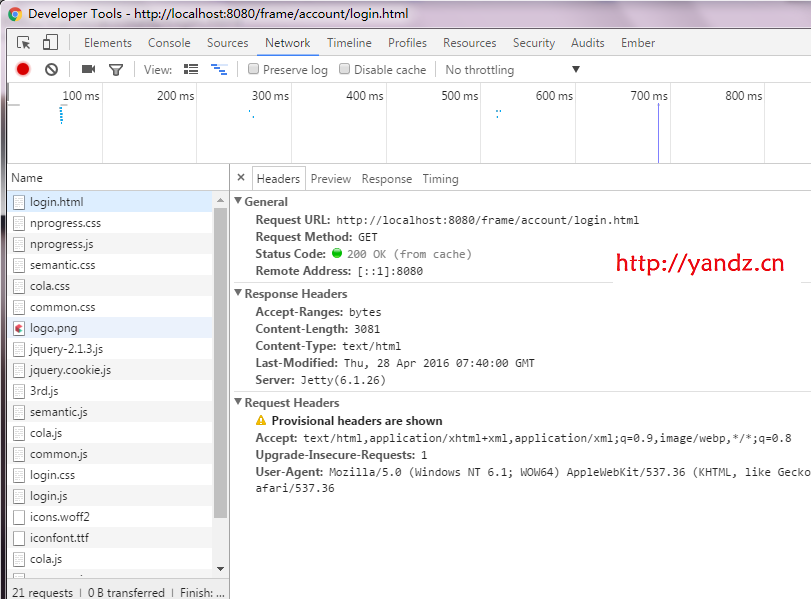Choose the cola.css request row
811x599 pixels.
(x=110, y=286)
